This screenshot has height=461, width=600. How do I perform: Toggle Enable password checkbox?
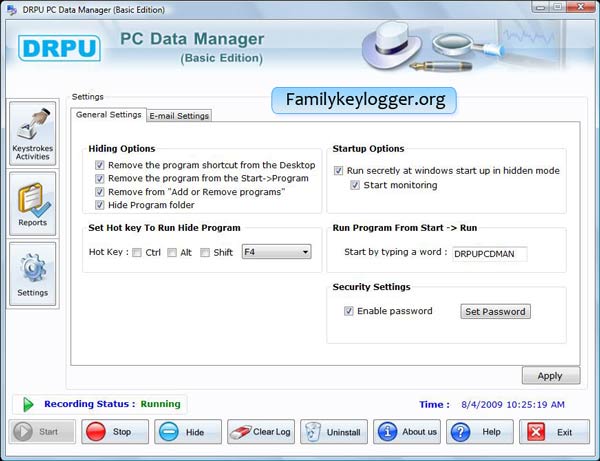349,311
